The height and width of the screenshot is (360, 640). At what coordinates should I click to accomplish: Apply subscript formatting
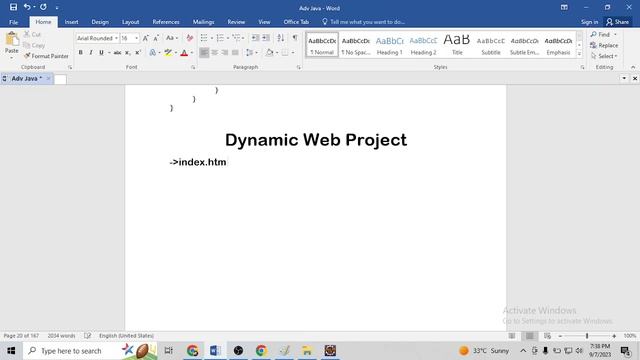coord(127,53)
